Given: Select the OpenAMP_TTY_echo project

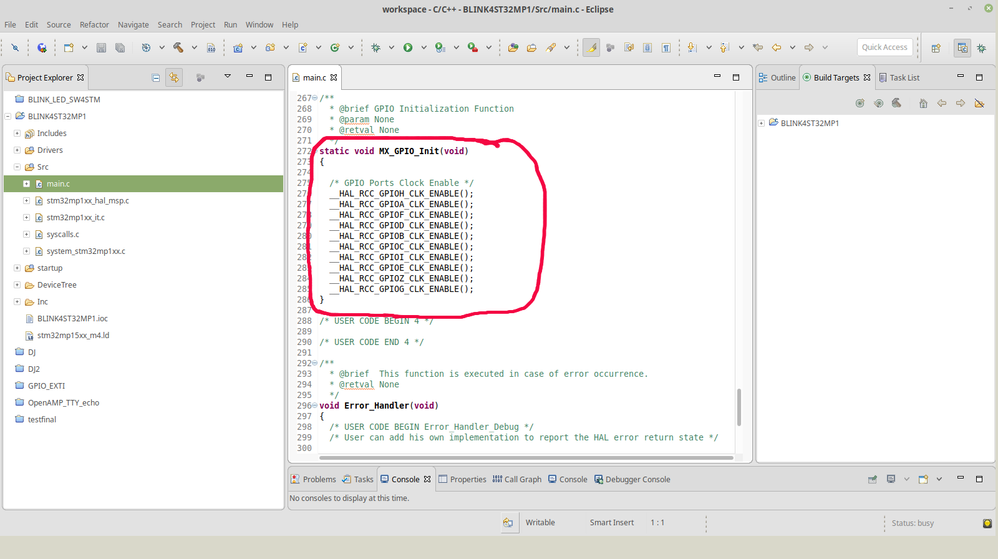Looking at the screenshot, I should pos(63,402).
